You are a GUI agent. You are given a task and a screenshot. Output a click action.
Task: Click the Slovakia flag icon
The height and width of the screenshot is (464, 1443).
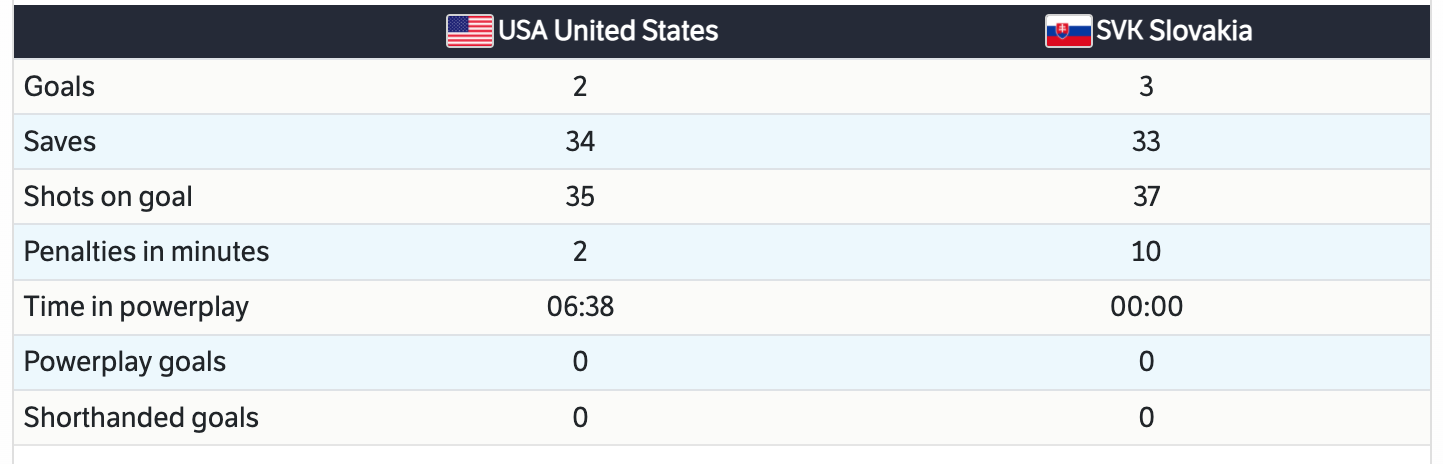(1068, 31)
